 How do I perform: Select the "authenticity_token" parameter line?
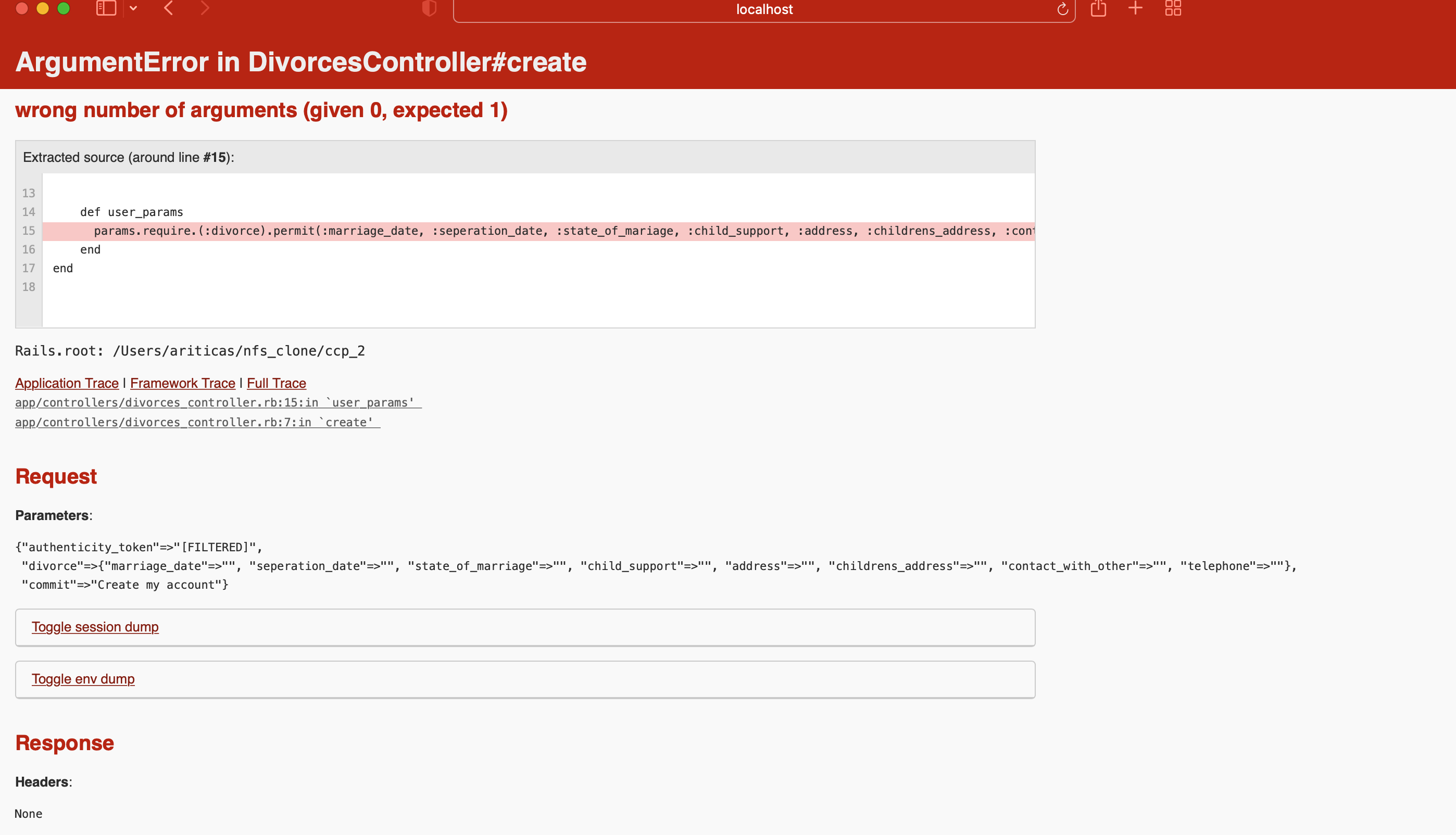[x=139, y=547]
